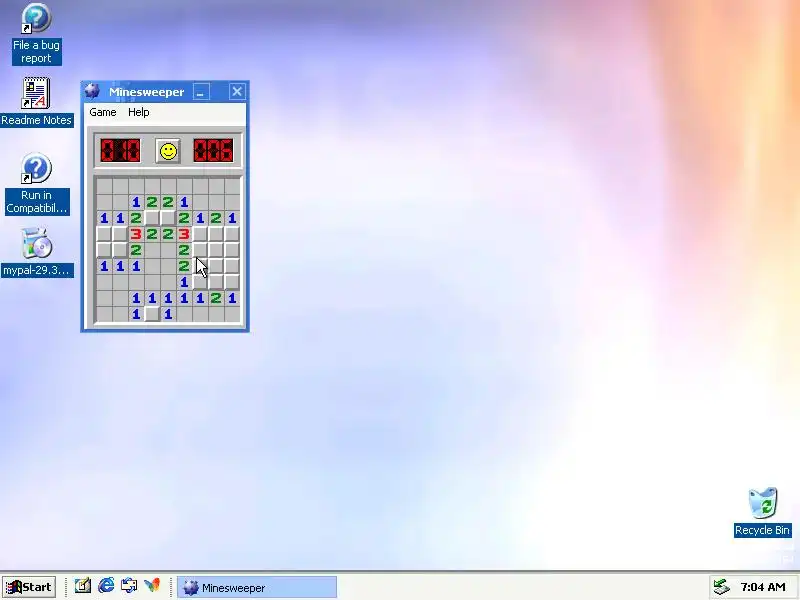Image resolution: width=800 pixels, height=600 pixels.
Task: Uncover the top-left covered cell of the left block
Action: click(x=104, y=234)
